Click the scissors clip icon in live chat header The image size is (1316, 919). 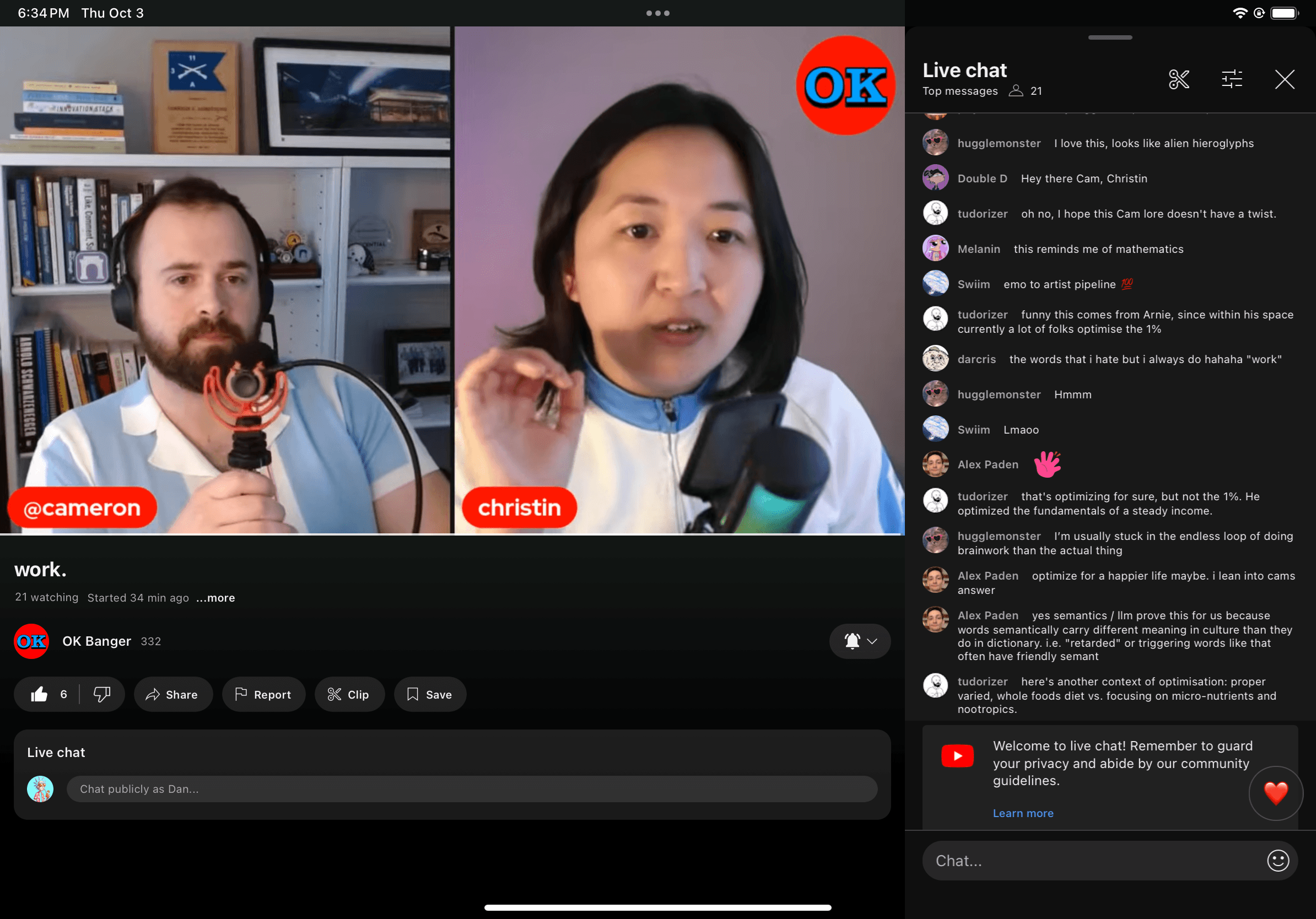[1178, 79]
